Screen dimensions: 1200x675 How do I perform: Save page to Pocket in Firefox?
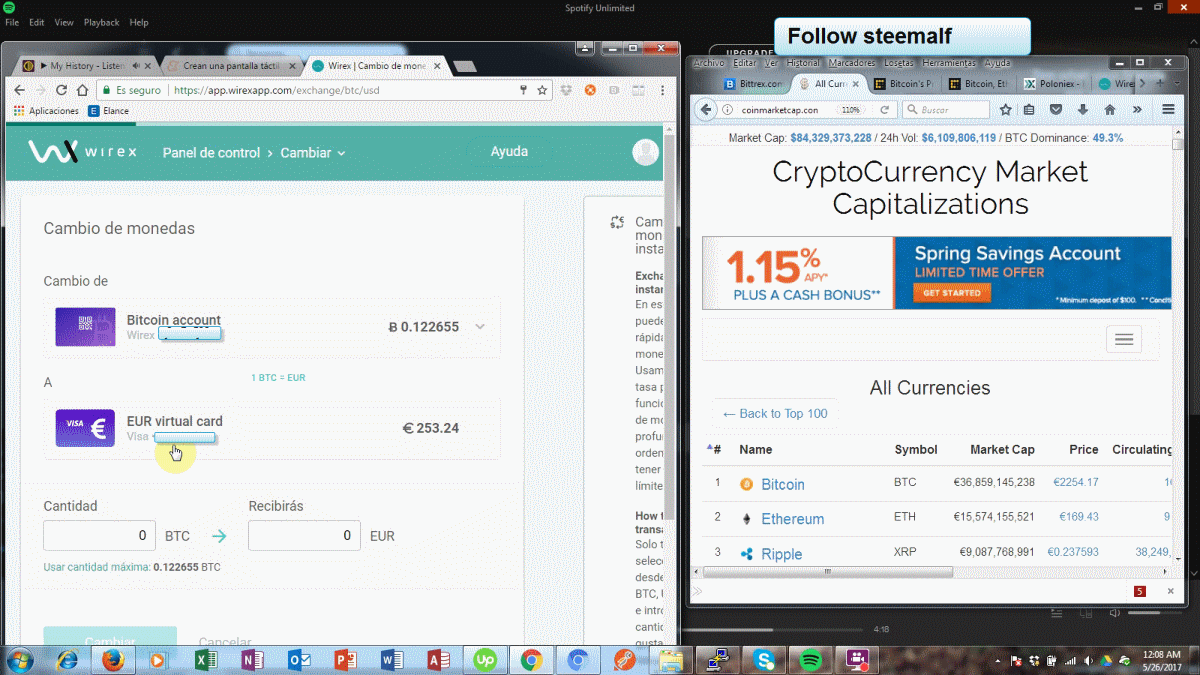pyautogui.click(x=1056, y=110)
